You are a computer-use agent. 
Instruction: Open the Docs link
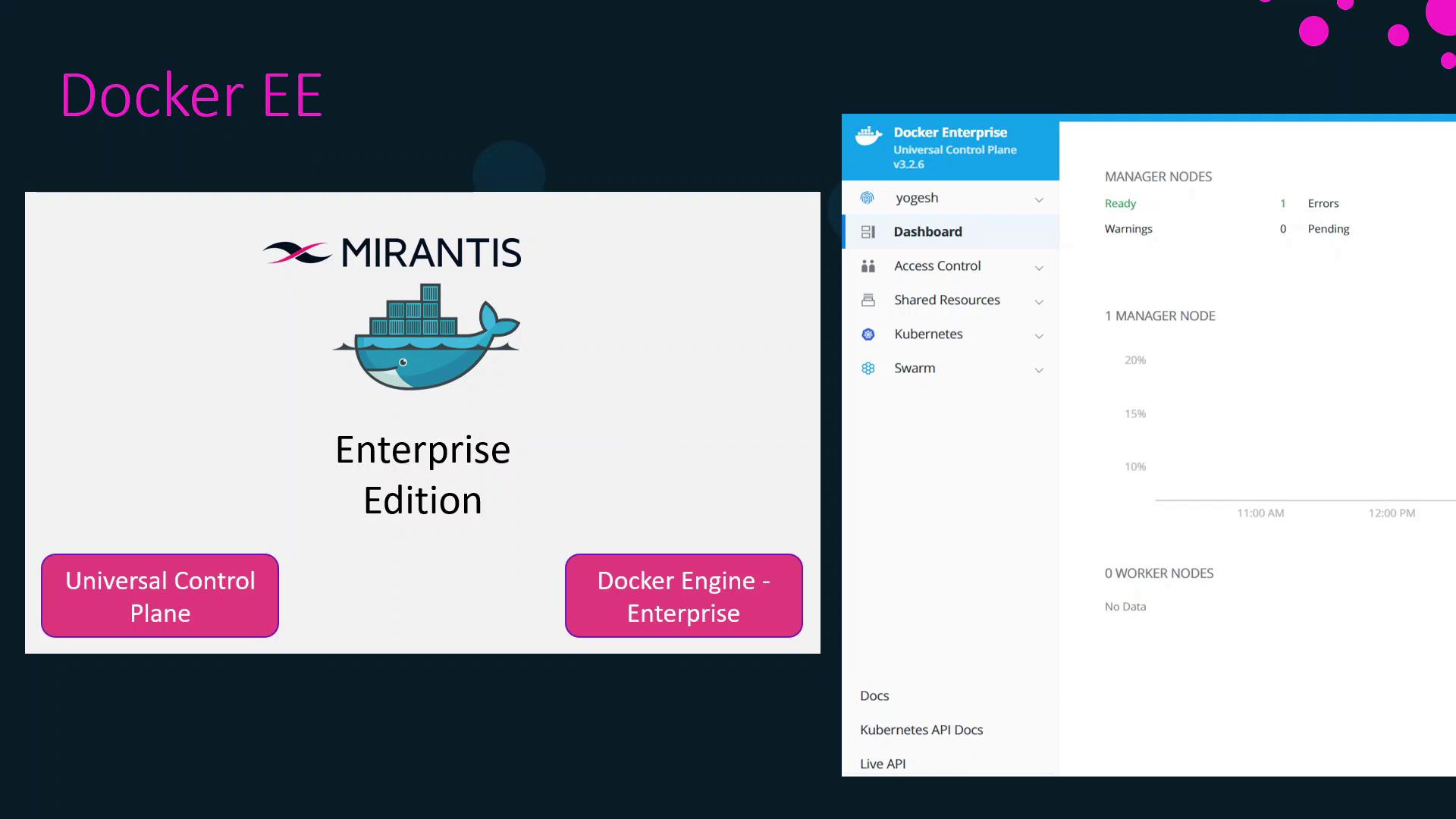tap(874, 696)
